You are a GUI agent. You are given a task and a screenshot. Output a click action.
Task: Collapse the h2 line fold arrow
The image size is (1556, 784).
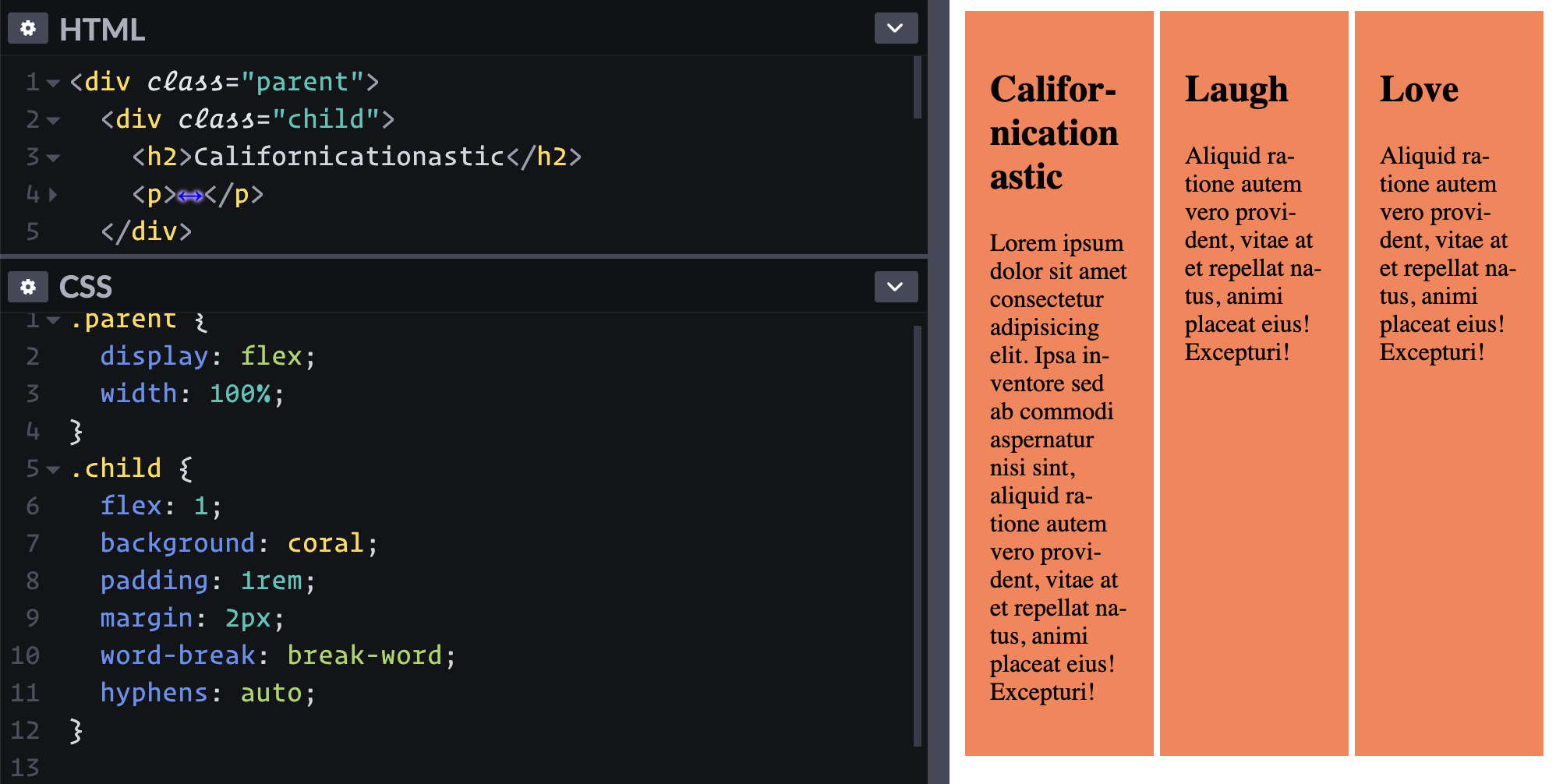pyautogui.click(x=53, y=157)
